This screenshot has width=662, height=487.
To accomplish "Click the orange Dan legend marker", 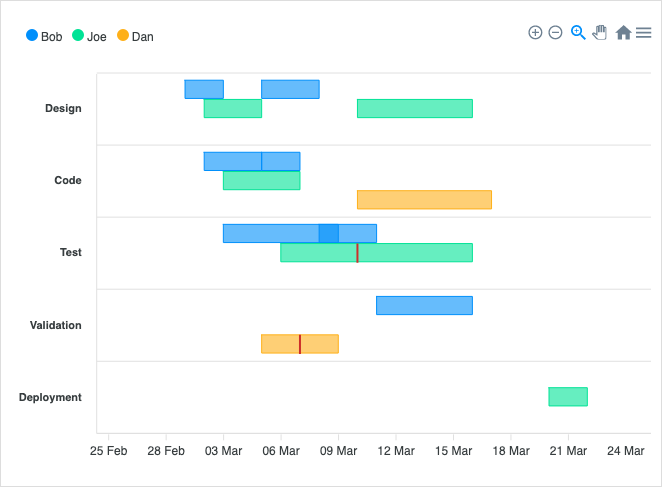I will point(123,36).
